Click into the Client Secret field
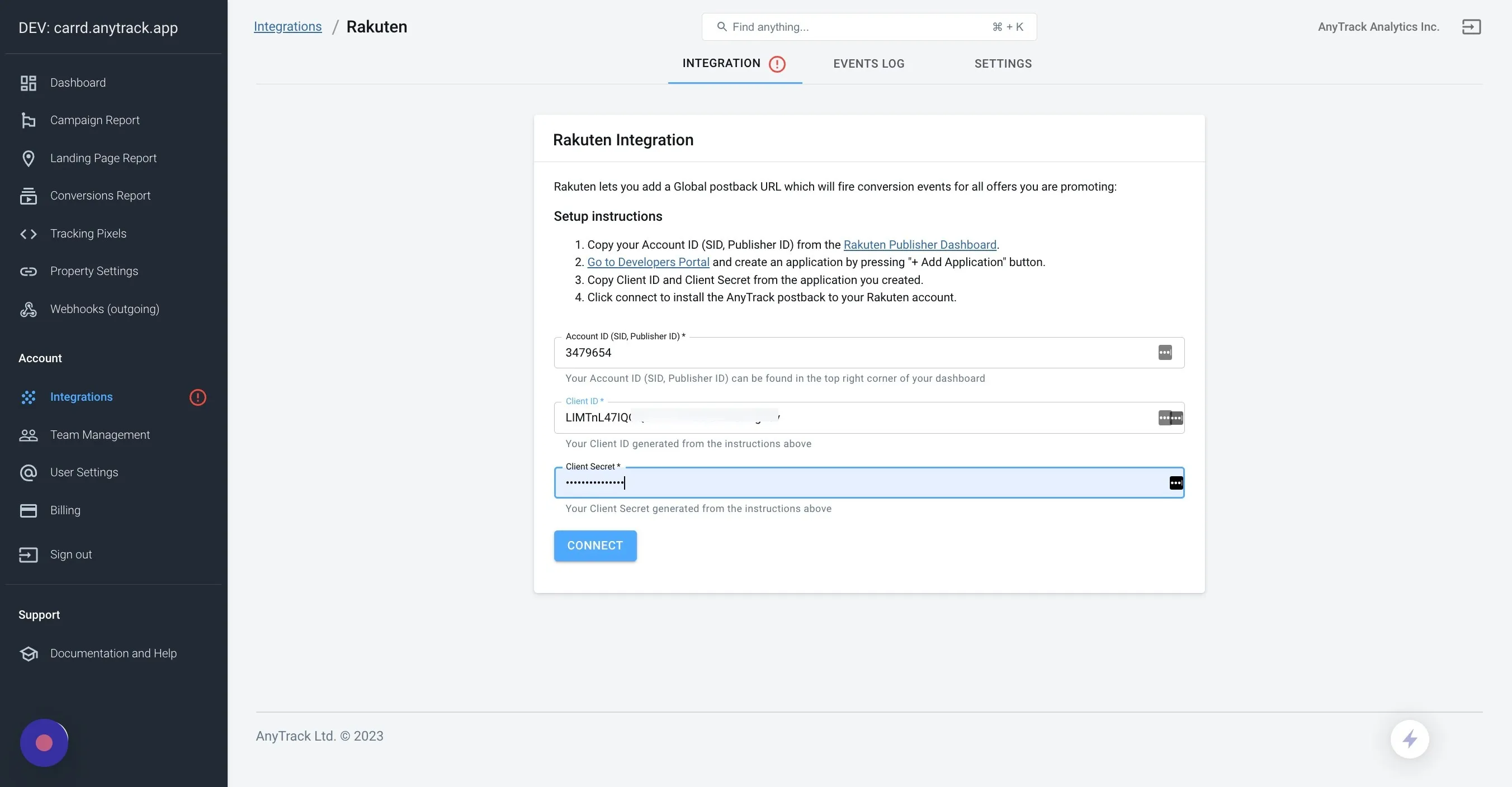1512x787 pixels. 870,483
